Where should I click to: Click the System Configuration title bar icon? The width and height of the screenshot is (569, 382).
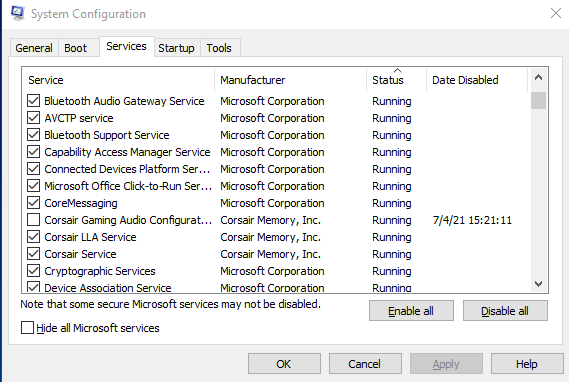click(x=17, y=13)
